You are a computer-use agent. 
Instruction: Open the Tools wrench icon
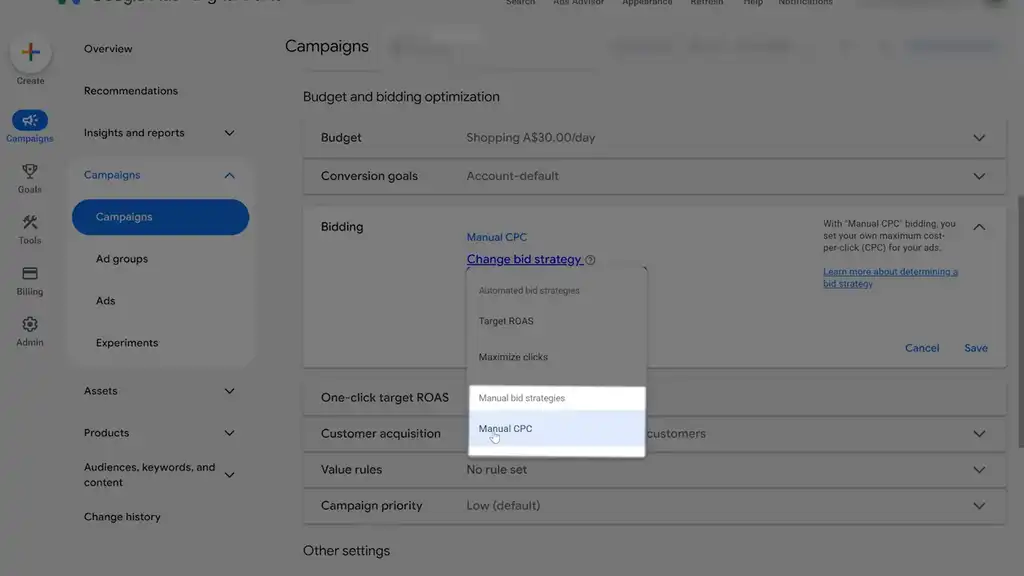tap(29, 222)
